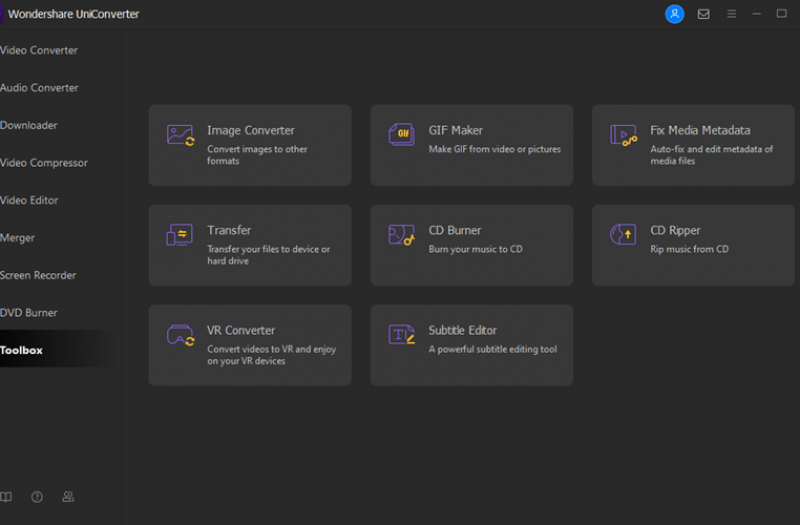This screenshot has height=525, width=800.
Task: Launch GIF Maker via its icon
Action: pyautogui.click(x=402, y=135)
